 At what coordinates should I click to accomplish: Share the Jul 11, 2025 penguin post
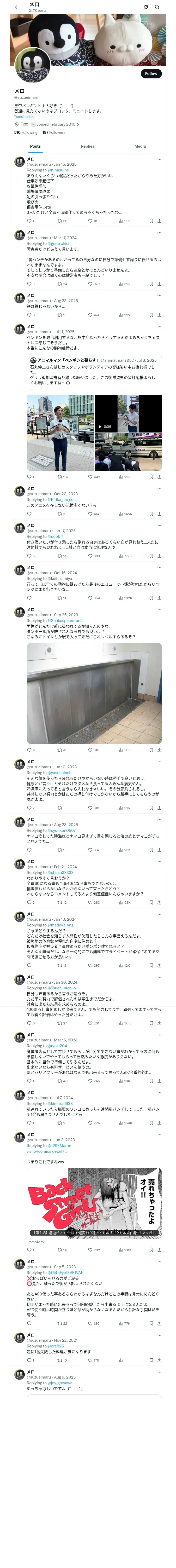pyautogui.click(x=160, y=477)
